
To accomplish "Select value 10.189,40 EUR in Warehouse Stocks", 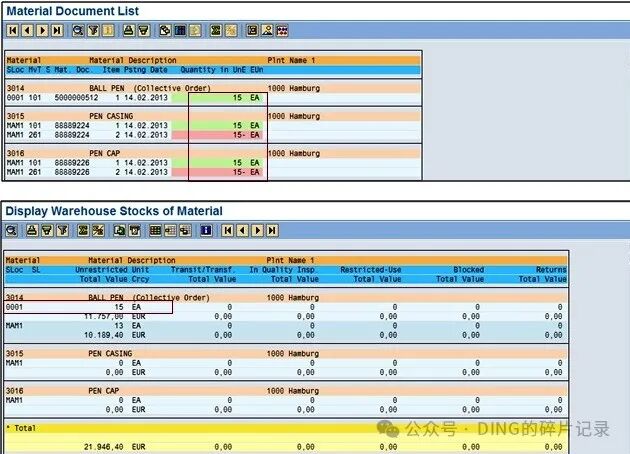I will point(115,335).
